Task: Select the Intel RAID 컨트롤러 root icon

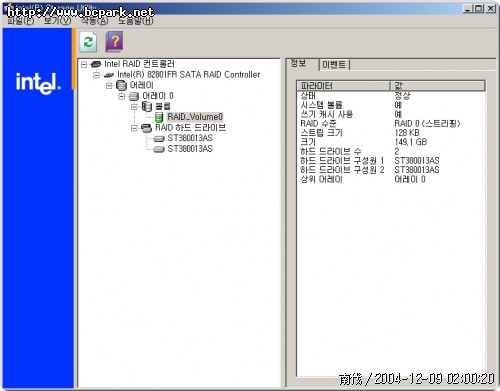Action: (x=96, y=64)
